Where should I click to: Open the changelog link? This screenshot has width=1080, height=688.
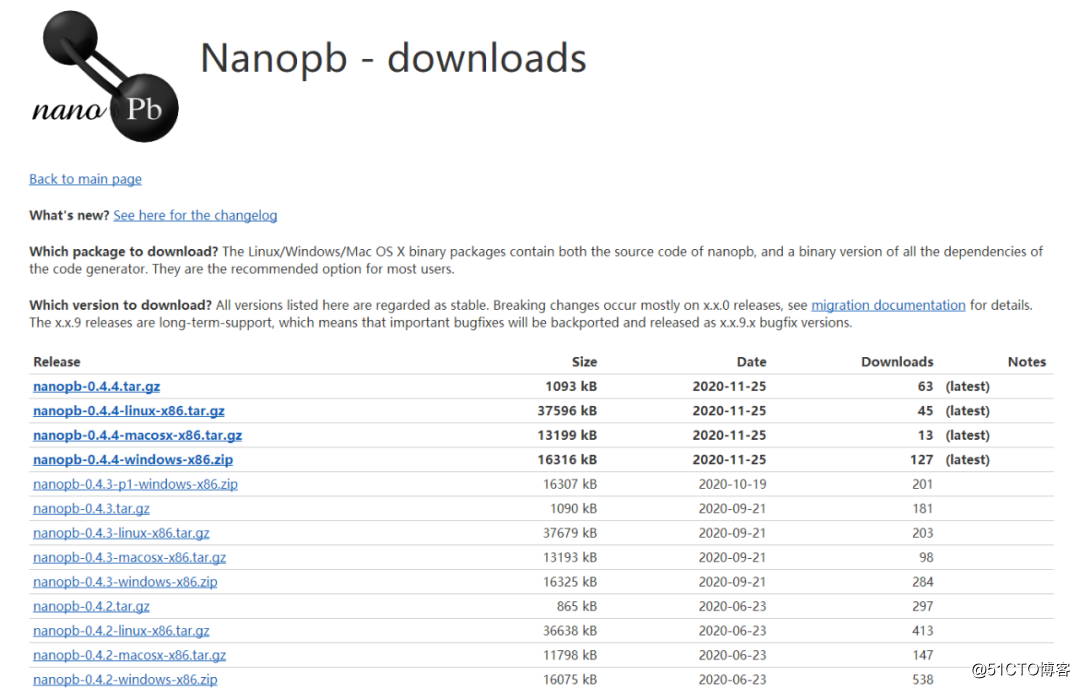[x=195, y=215]
